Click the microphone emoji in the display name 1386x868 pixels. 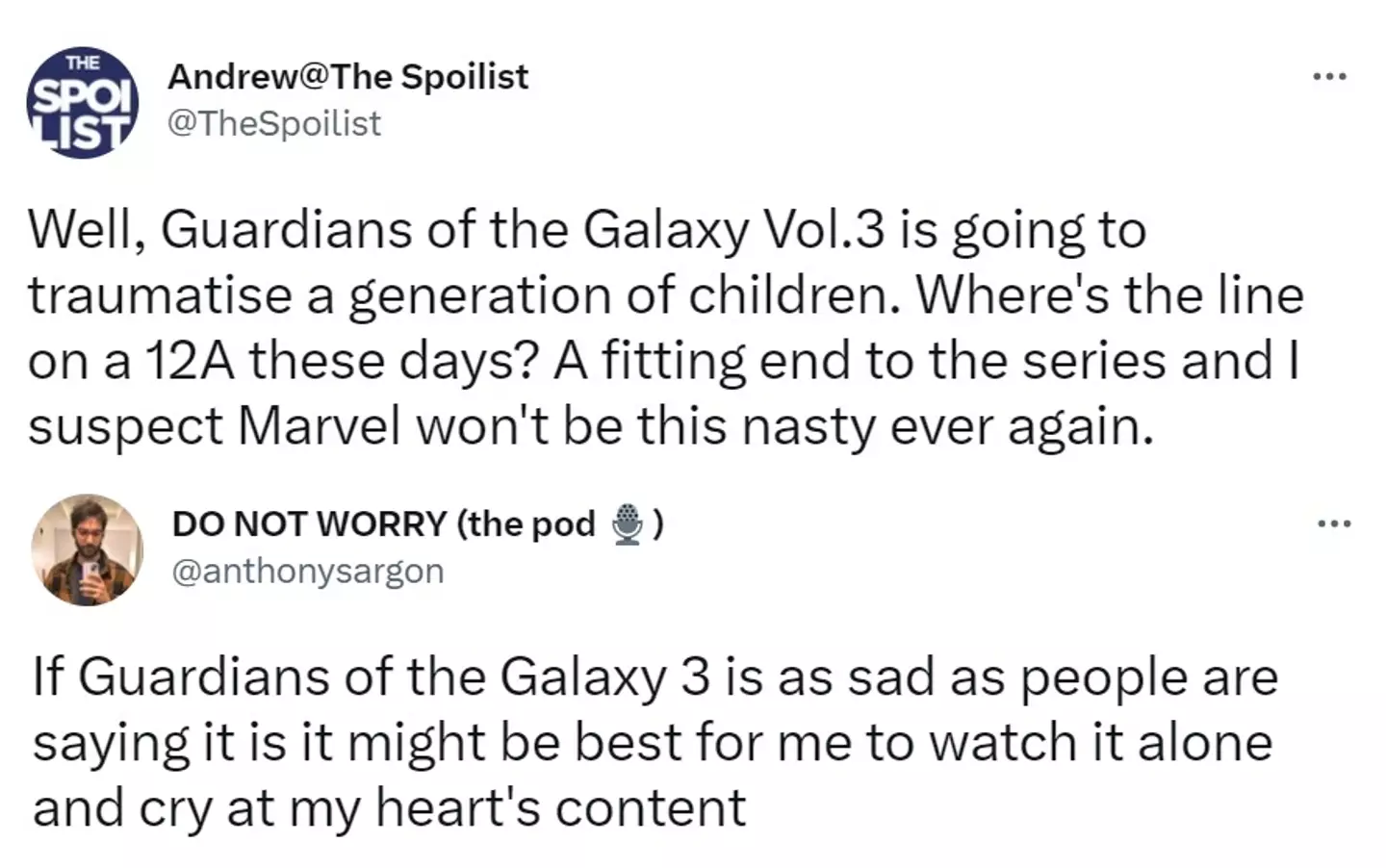(x=628, y=524)
